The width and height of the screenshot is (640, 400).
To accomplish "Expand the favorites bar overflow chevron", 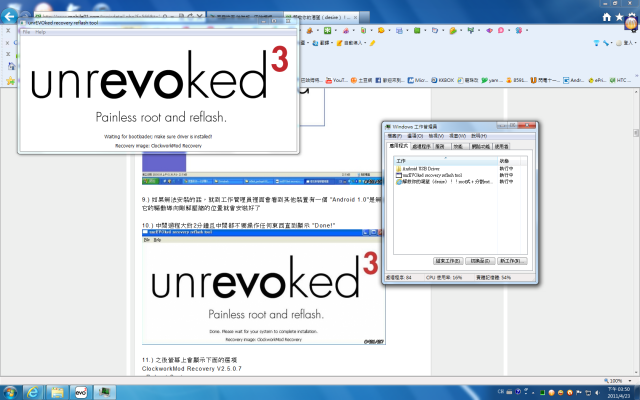I will pos(636,76).
